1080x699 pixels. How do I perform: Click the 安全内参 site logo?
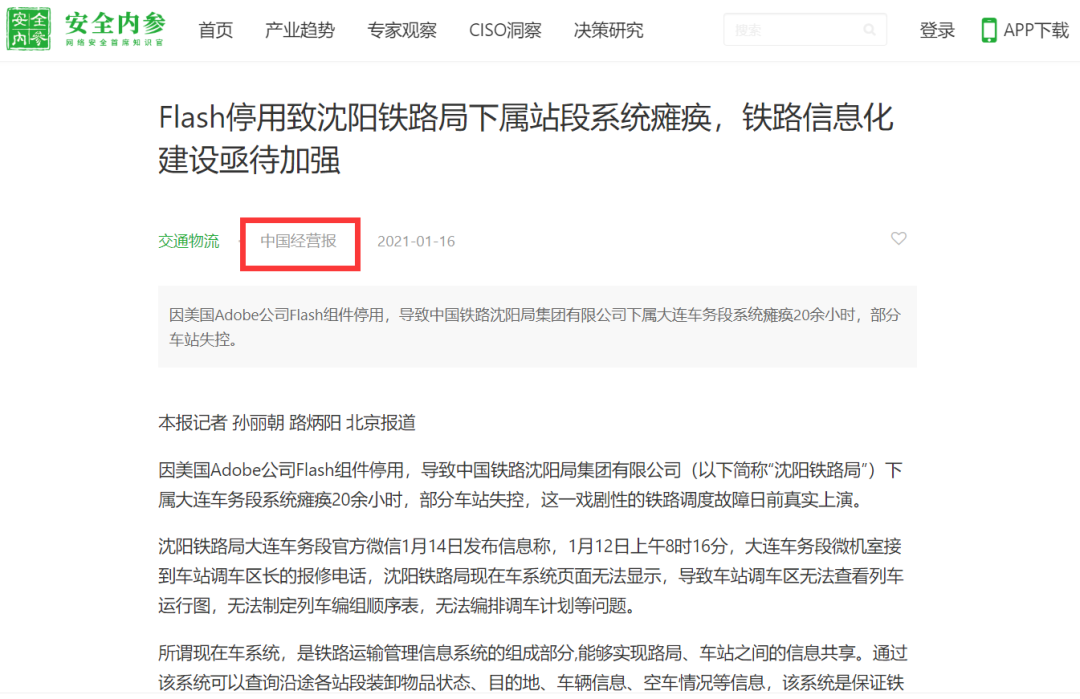point(86,29)
